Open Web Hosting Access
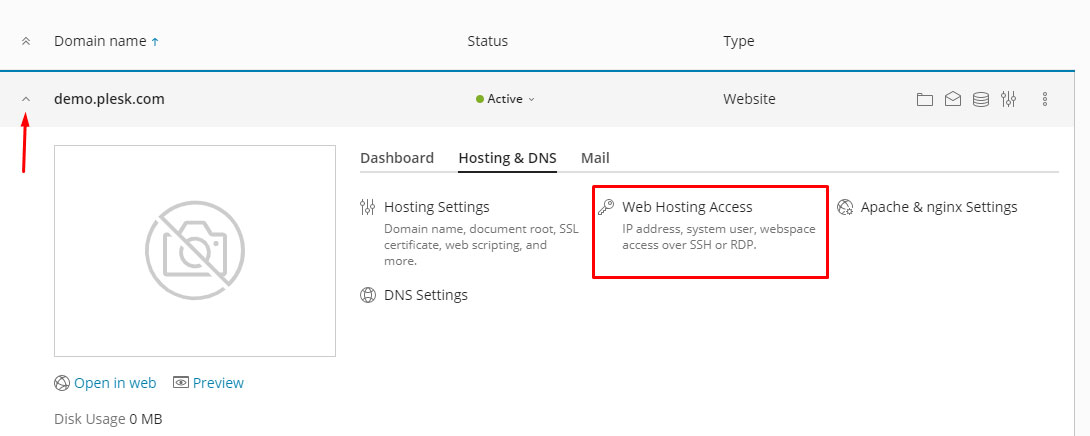Viewport: 1090px width, 436px height. [x=687, y=207]
